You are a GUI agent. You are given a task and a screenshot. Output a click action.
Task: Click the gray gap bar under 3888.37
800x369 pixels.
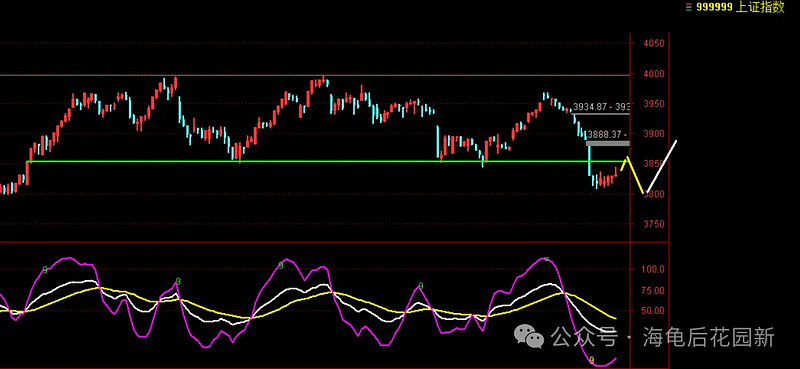[x=608, y=143]
